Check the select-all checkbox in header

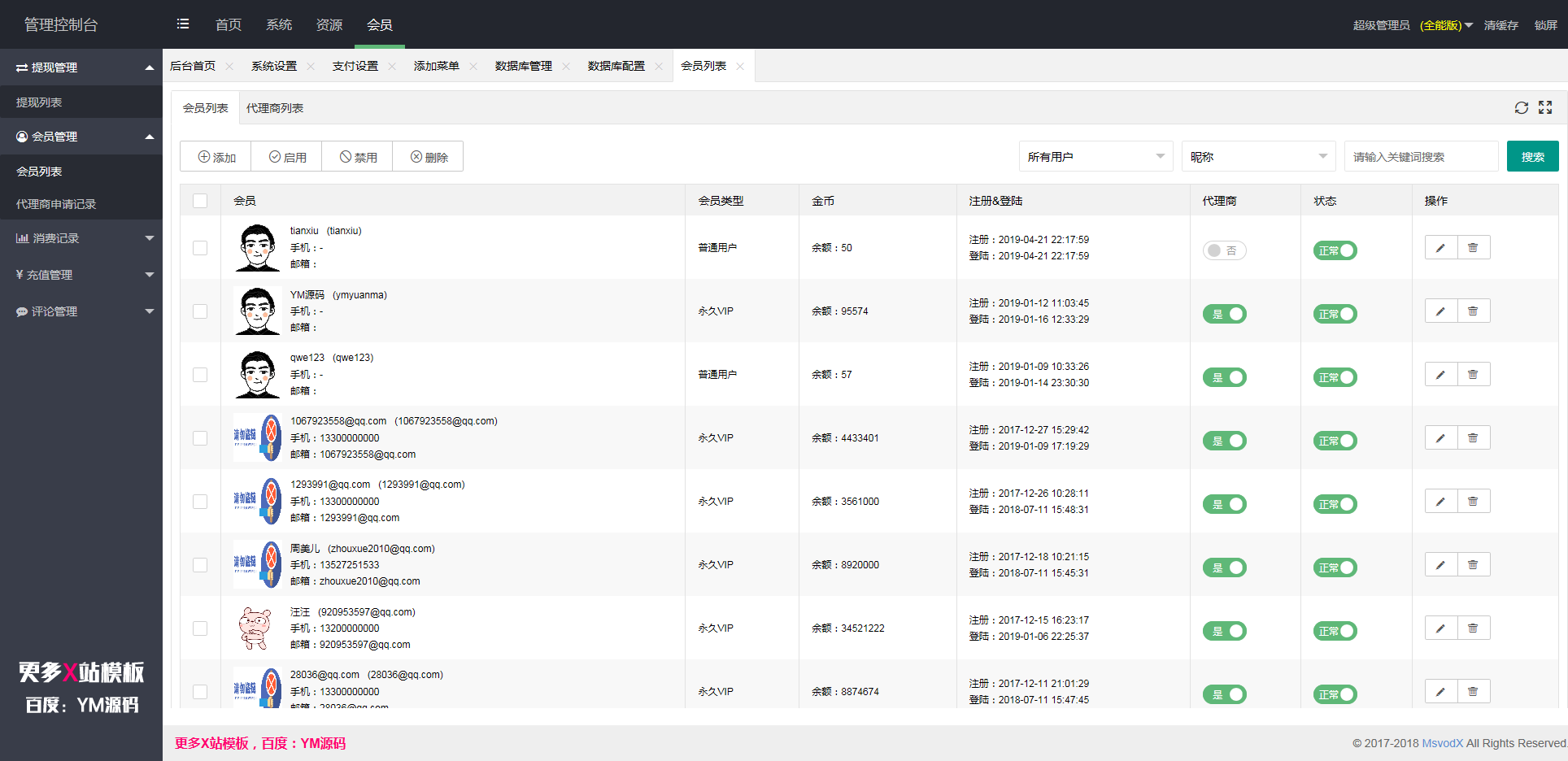tap(200, 201)
